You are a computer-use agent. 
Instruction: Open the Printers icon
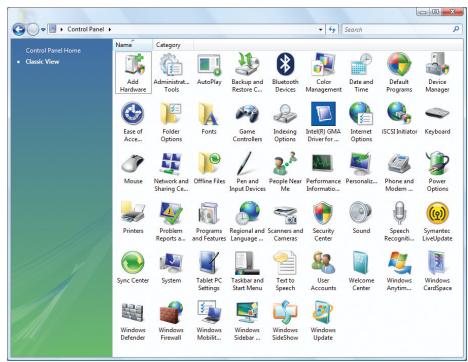[x=133, y=218]
